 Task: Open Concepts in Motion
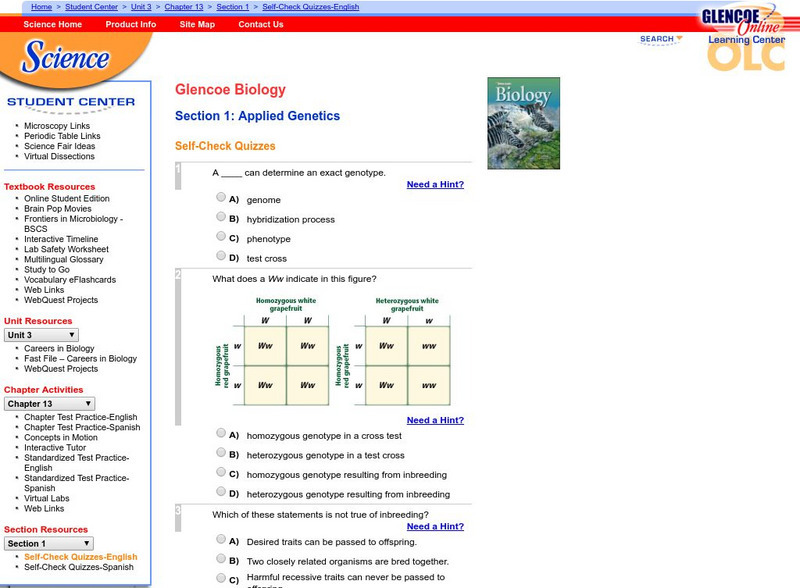click(61, 437)
